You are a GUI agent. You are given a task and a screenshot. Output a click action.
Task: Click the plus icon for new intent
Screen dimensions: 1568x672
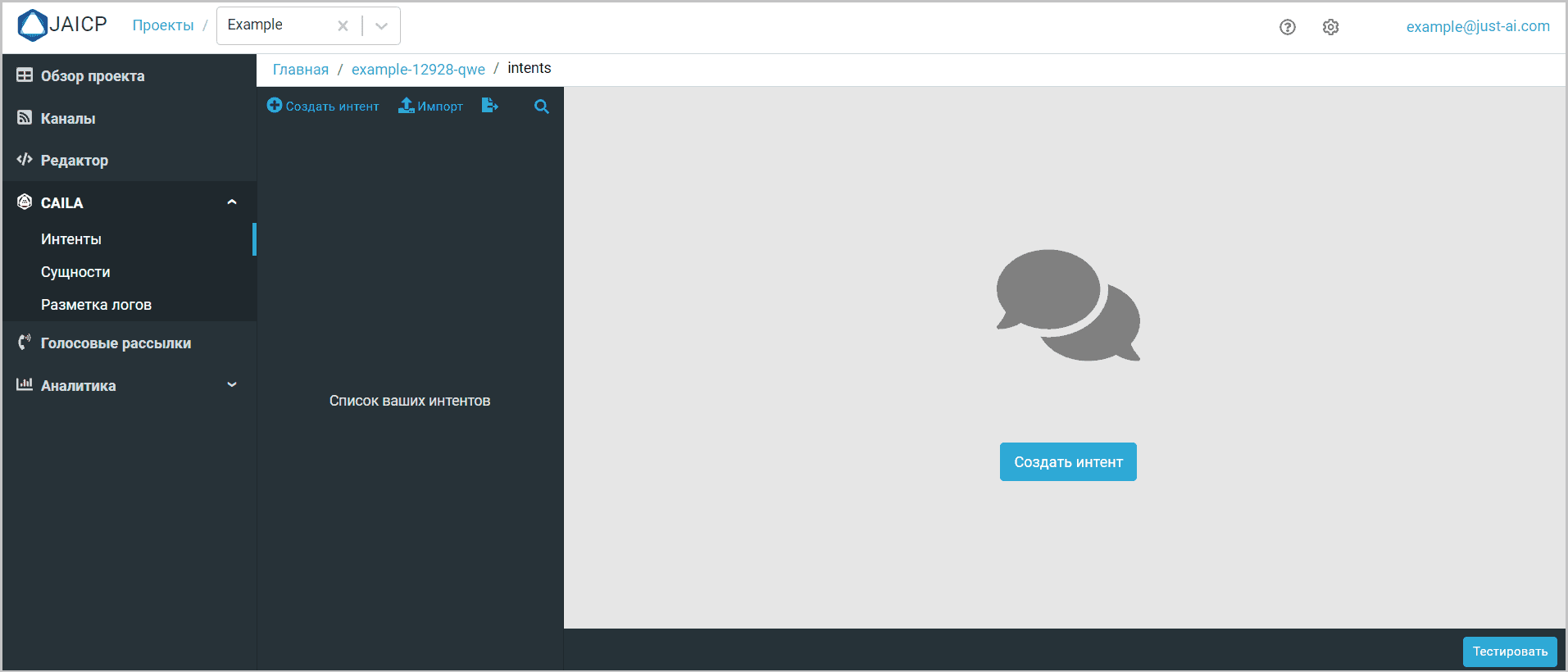click(275, 106)
